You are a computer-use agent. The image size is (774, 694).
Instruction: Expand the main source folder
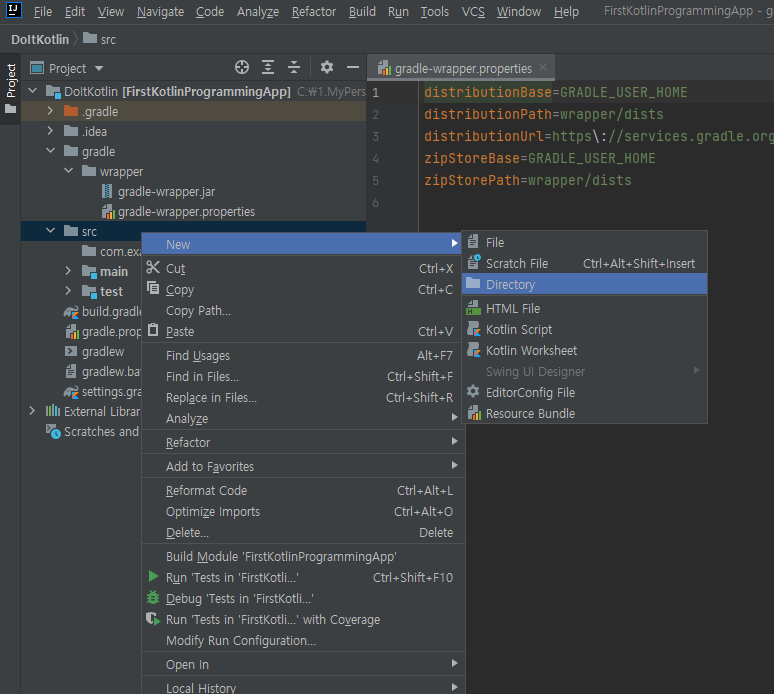point(69,271)
